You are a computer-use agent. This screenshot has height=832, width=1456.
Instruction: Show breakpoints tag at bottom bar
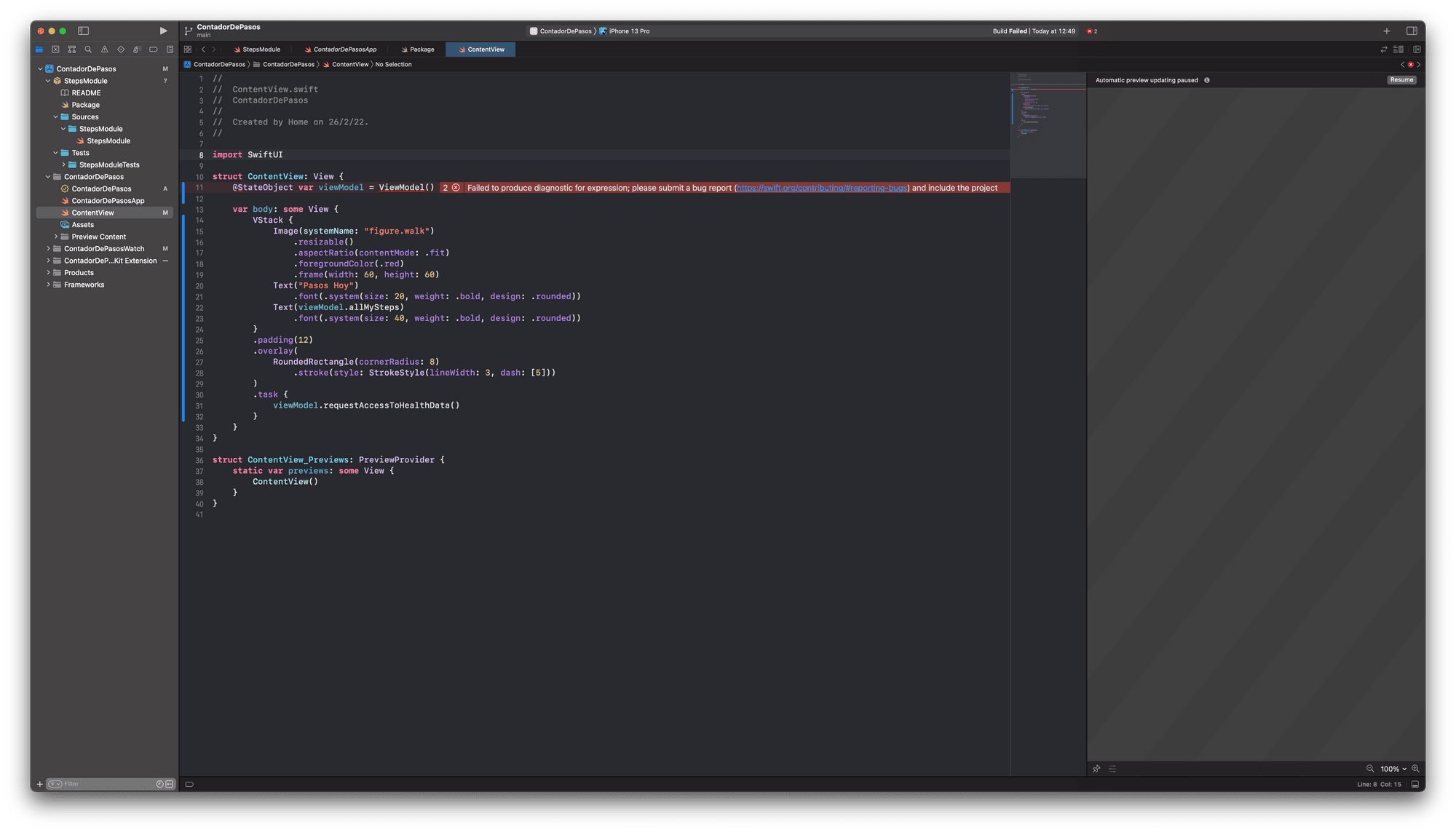pyautogui.click(x=189, y=784)
